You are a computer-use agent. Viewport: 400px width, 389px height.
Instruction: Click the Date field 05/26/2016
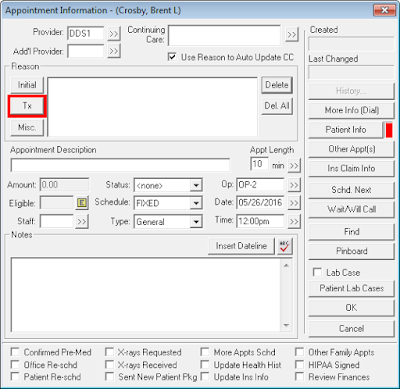pos(260,203)
